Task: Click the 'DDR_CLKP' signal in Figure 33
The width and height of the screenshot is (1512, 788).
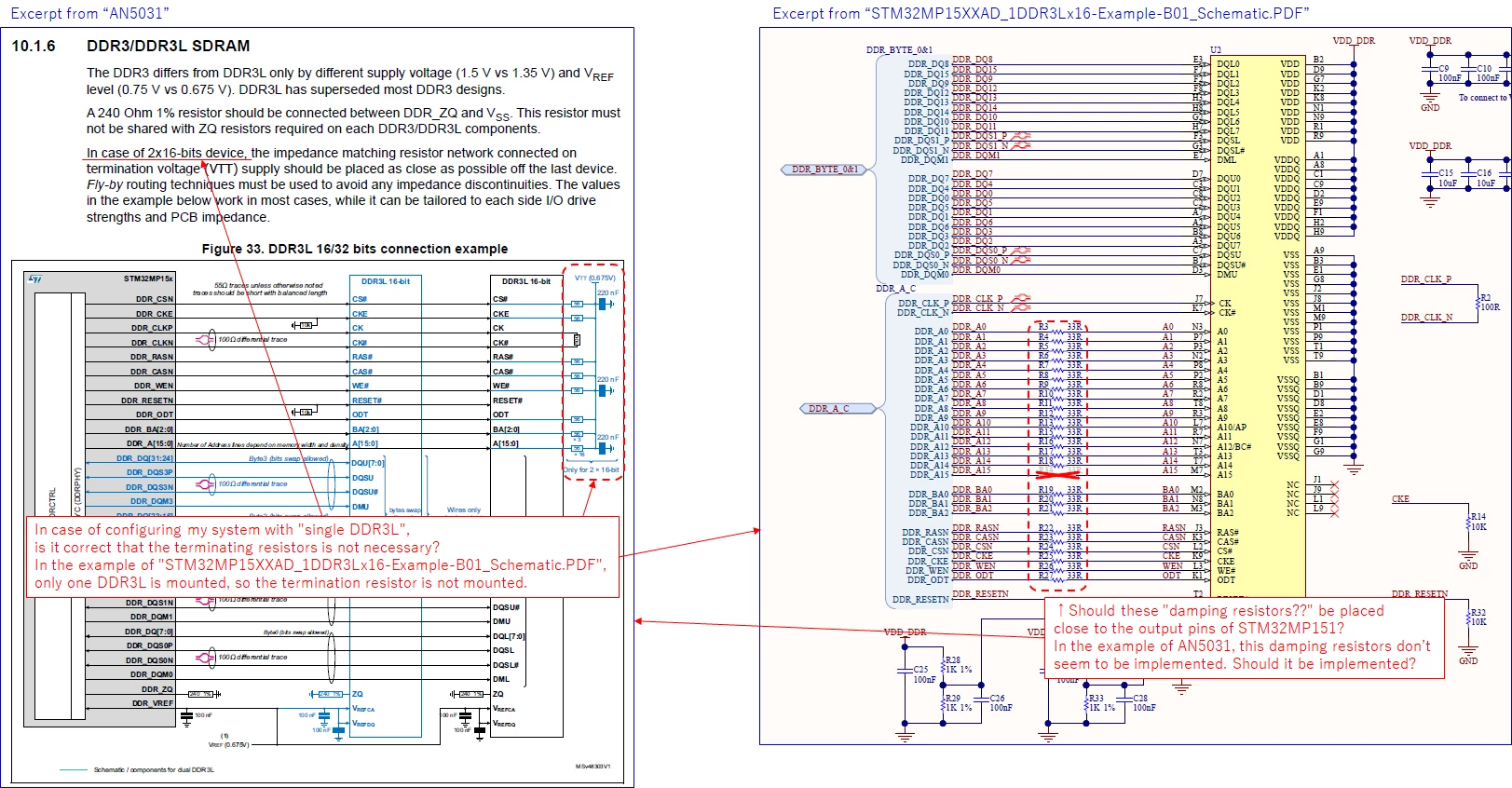Action: tap(152, 328)
